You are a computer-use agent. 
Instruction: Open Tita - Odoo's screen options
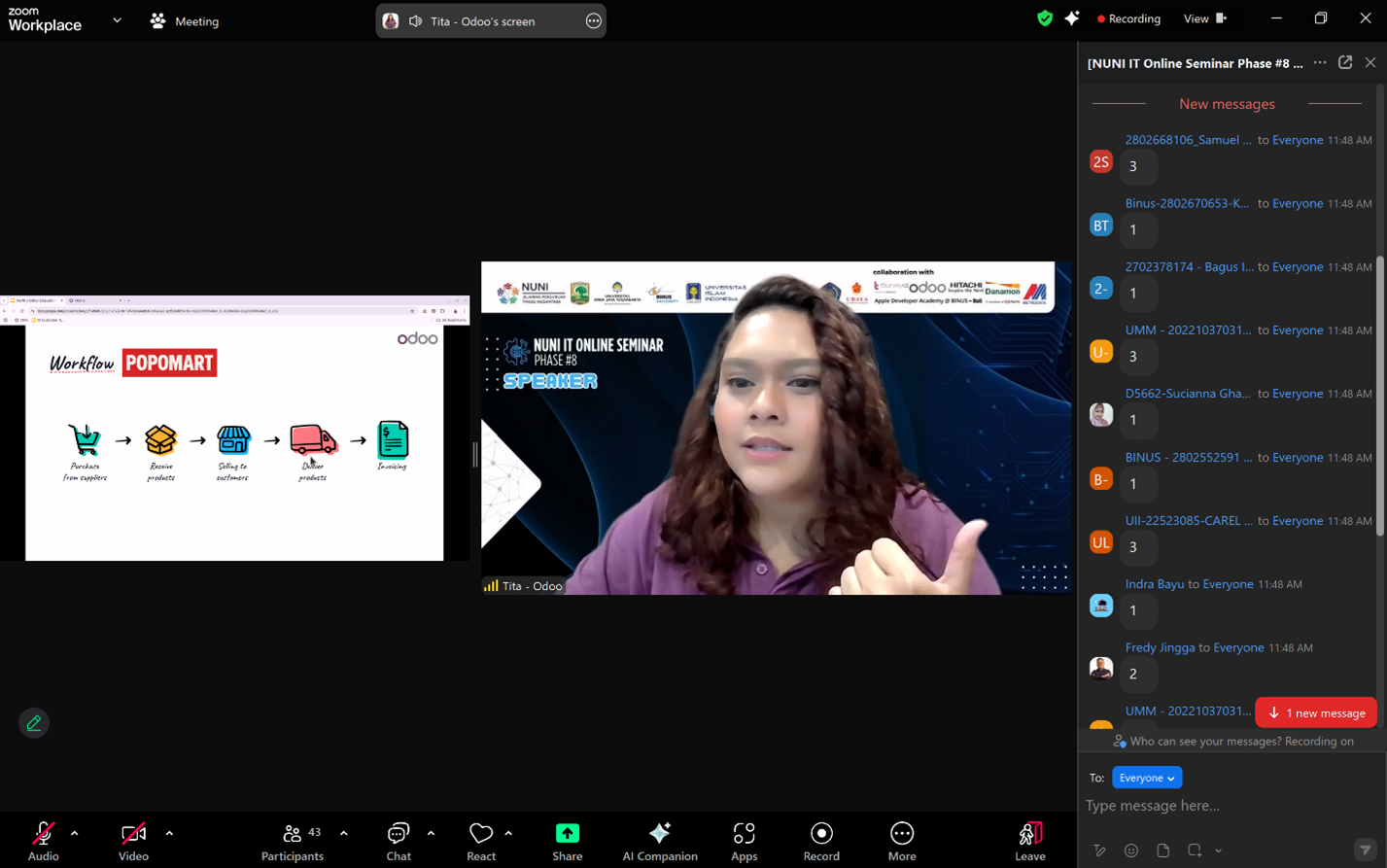click(593, 20)
